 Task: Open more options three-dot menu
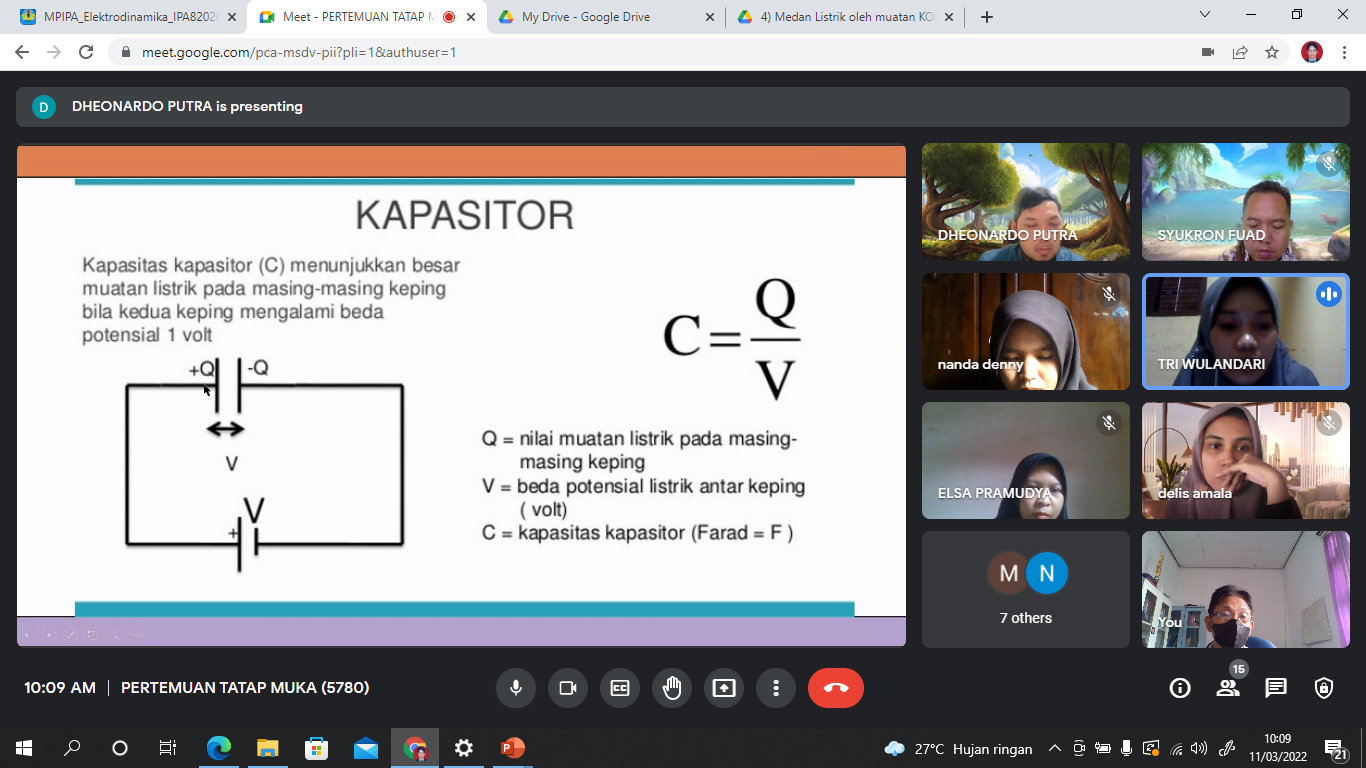coord(776,688)
